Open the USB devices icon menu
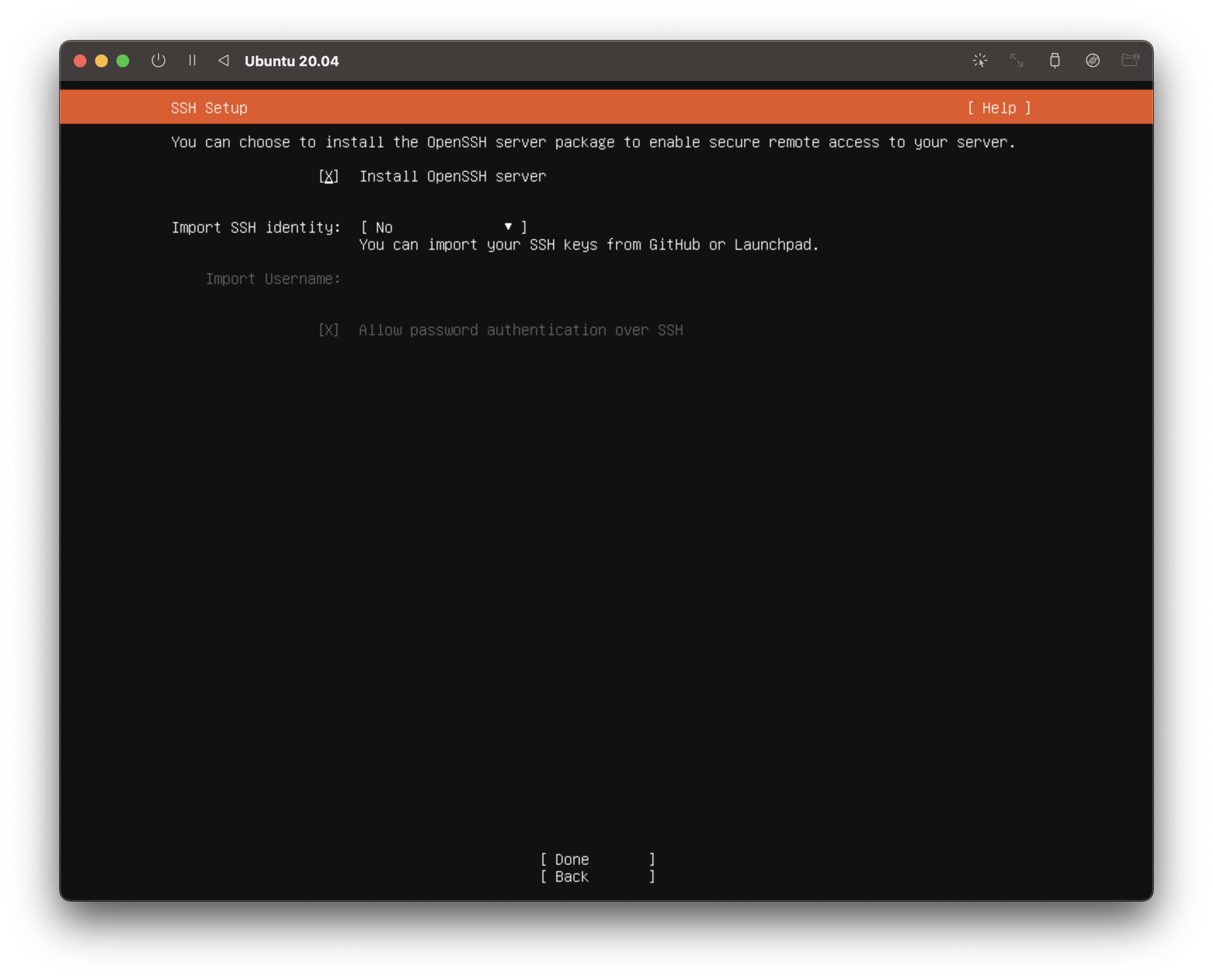The image size is (1213, 980). click(1054, 60)
